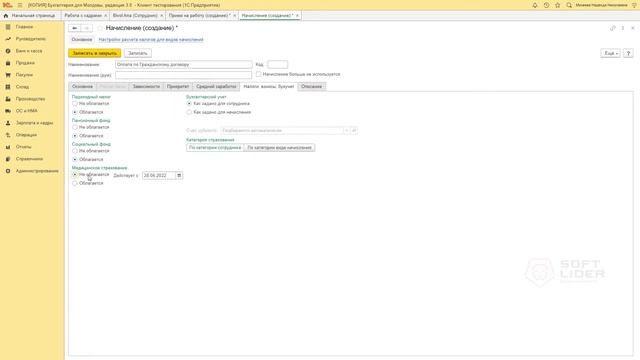Go to the Начальная страница home tab
Image resolution: width=640 pixels, height=360 pixels.
coord(29,16)
